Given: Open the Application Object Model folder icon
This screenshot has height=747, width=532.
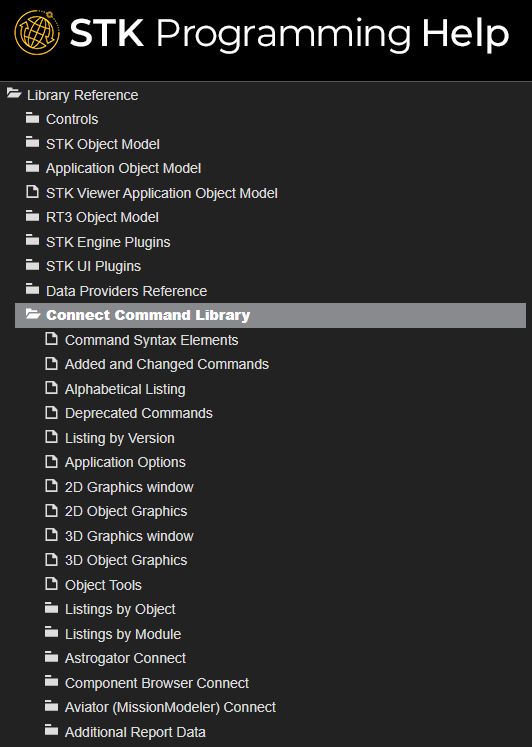Looking at the screenshot, I should coord(32,167).
